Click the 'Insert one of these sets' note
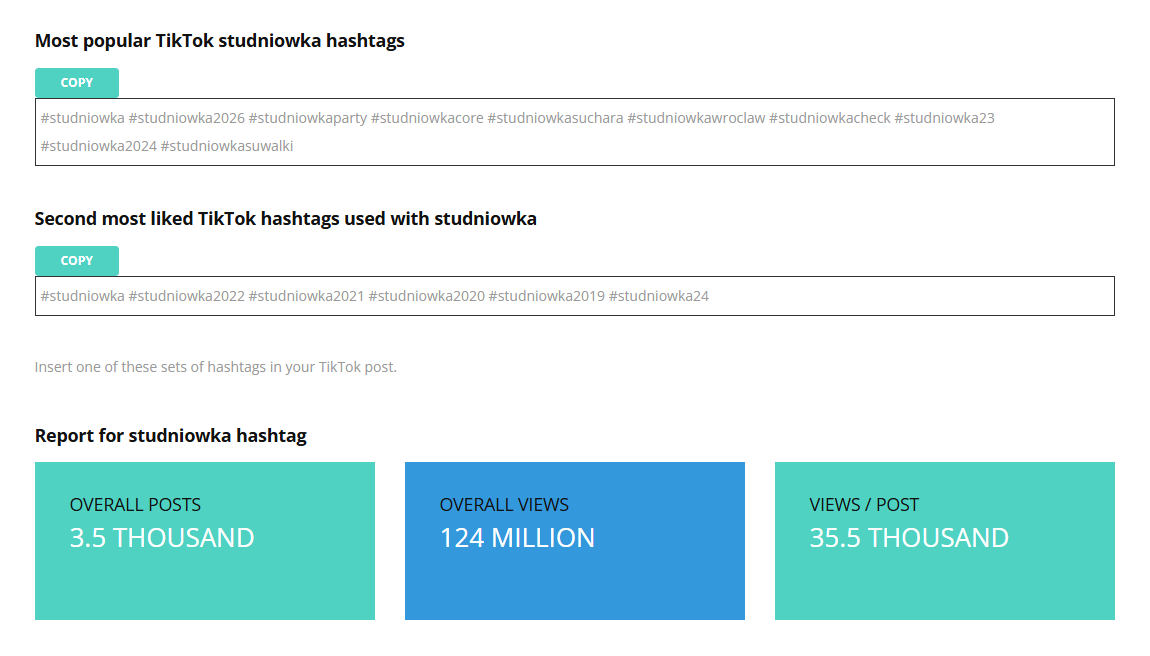This screenshot has height=656, width=1150. click(x=216, y=367)
